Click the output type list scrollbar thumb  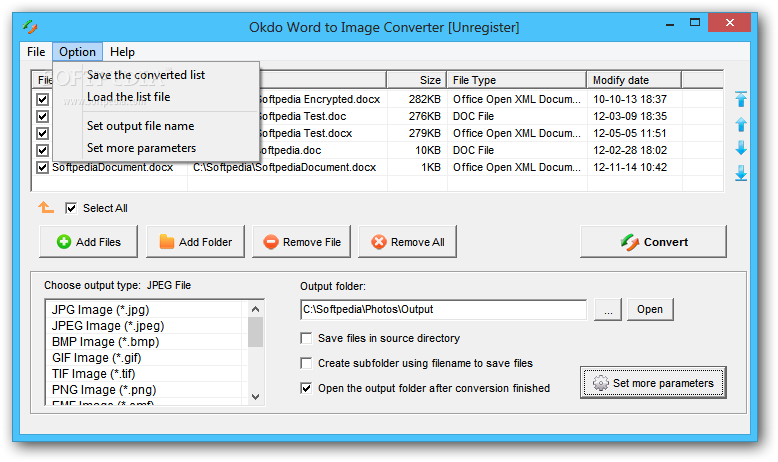coord(256,331)
